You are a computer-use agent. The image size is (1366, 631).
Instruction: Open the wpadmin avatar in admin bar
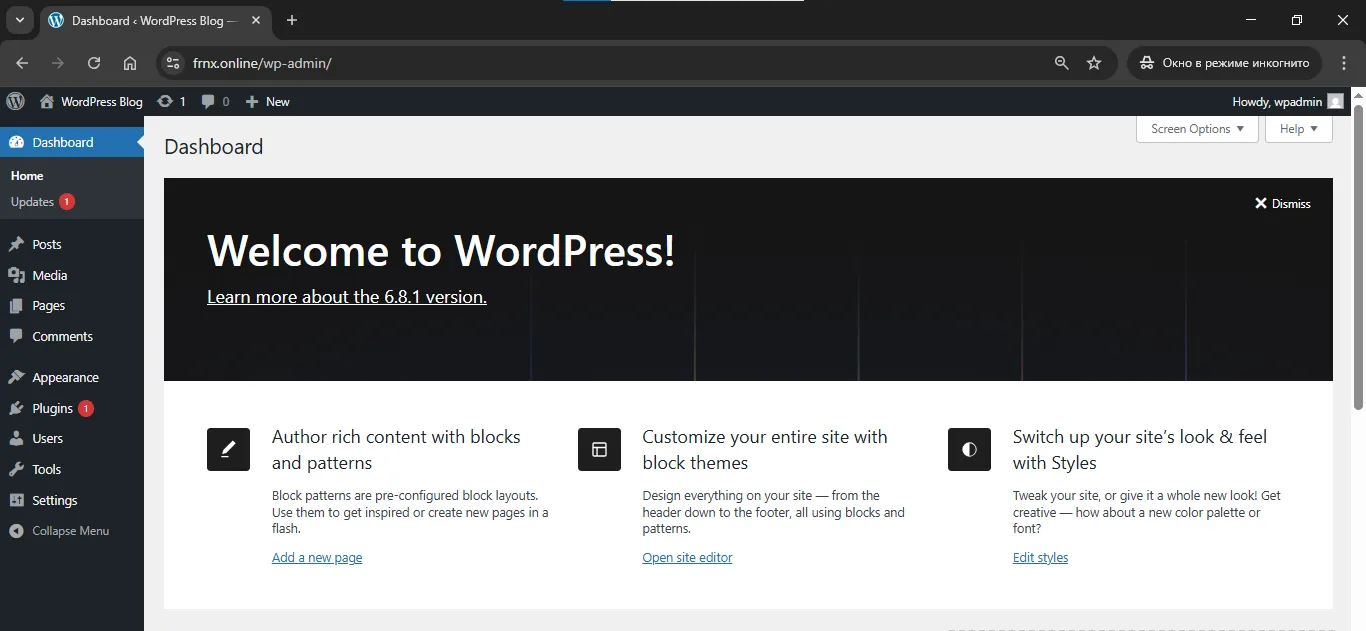[x=1336, y=101]
